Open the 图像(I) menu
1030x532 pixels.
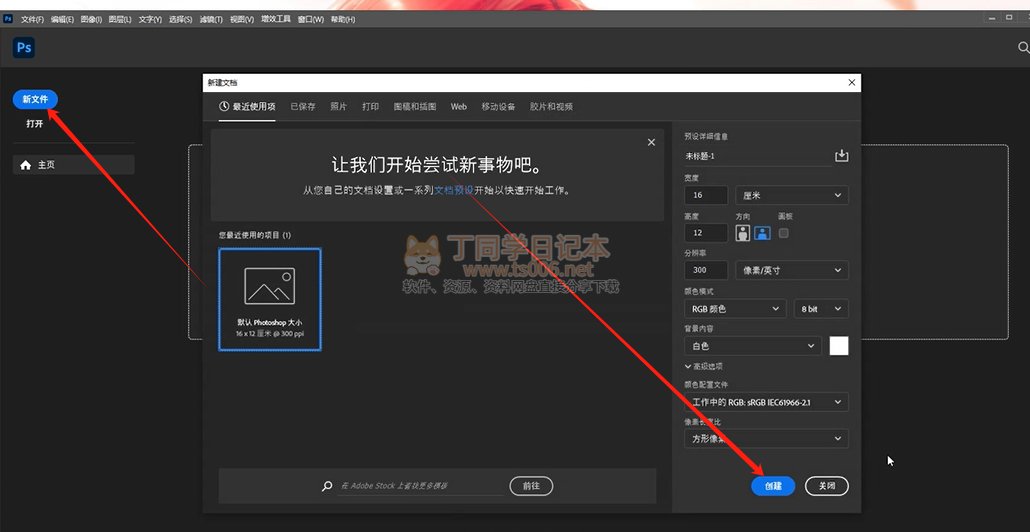click(x=91, y=20)
